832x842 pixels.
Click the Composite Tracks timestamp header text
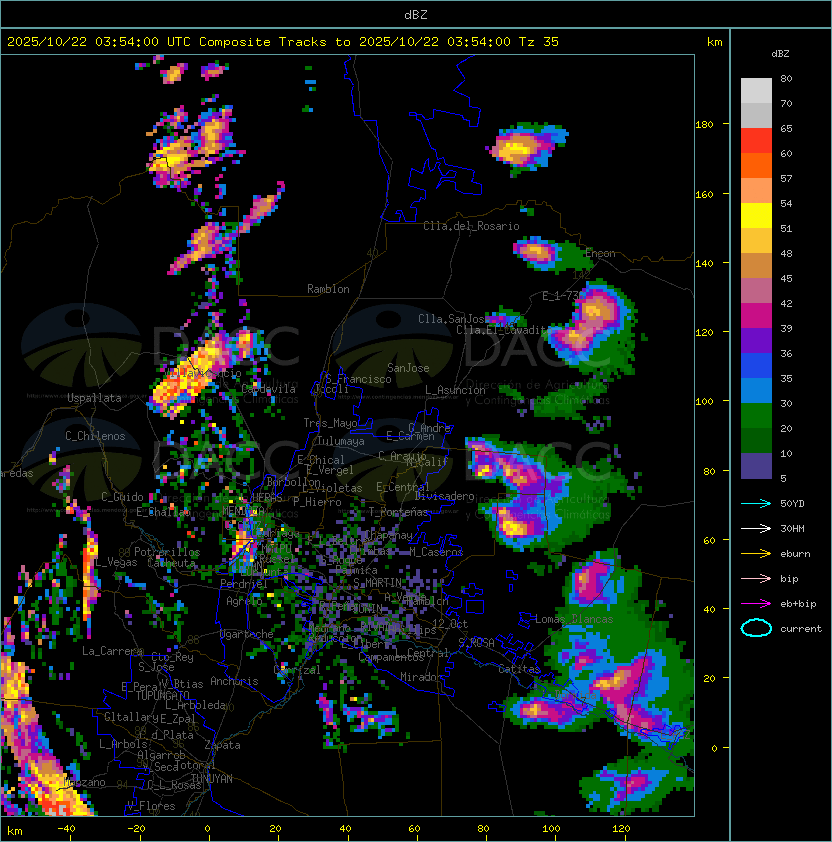pyautogui.click(x=283, y=42)
